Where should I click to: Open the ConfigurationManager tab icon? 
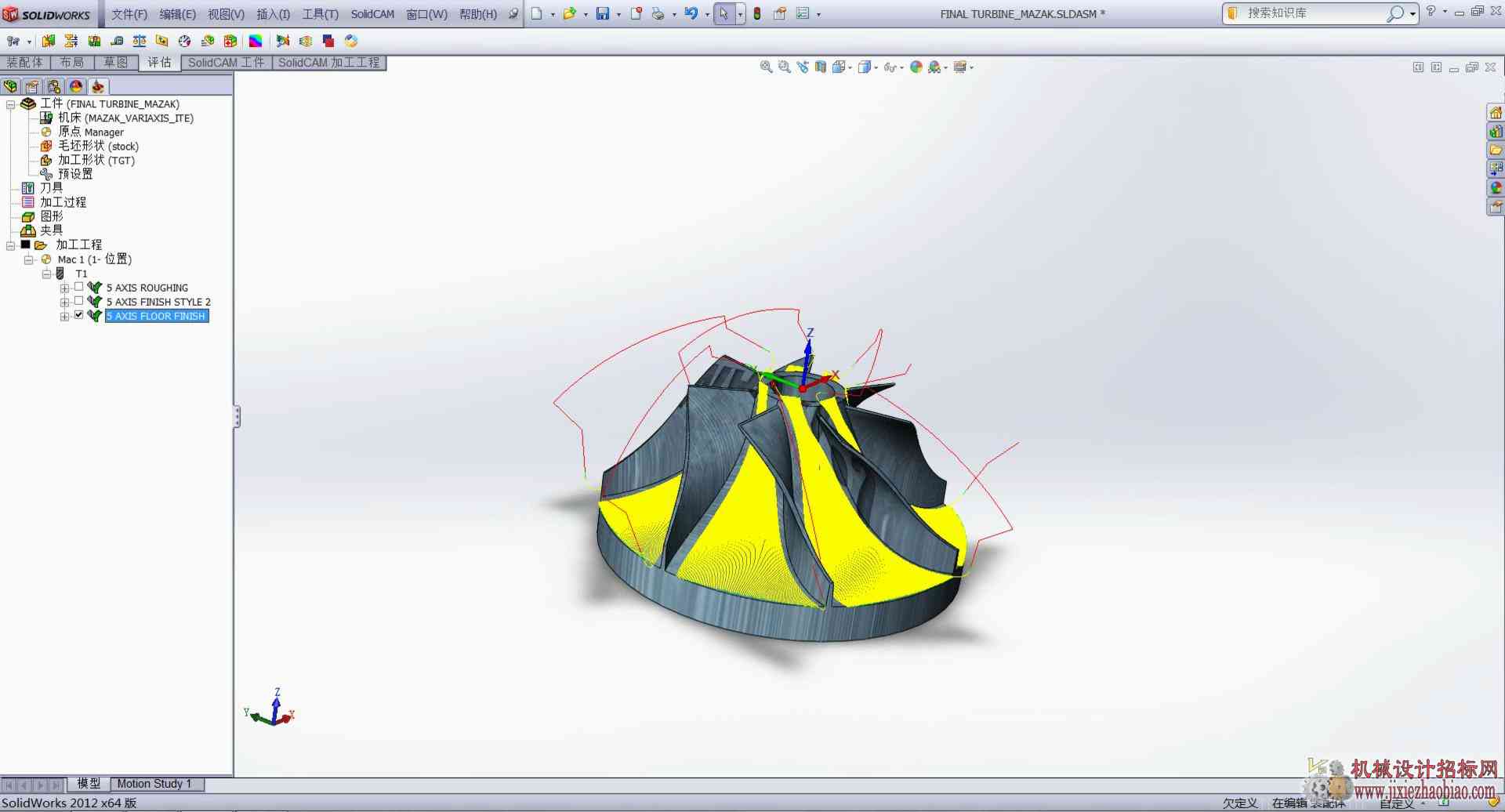coord(54,86)
